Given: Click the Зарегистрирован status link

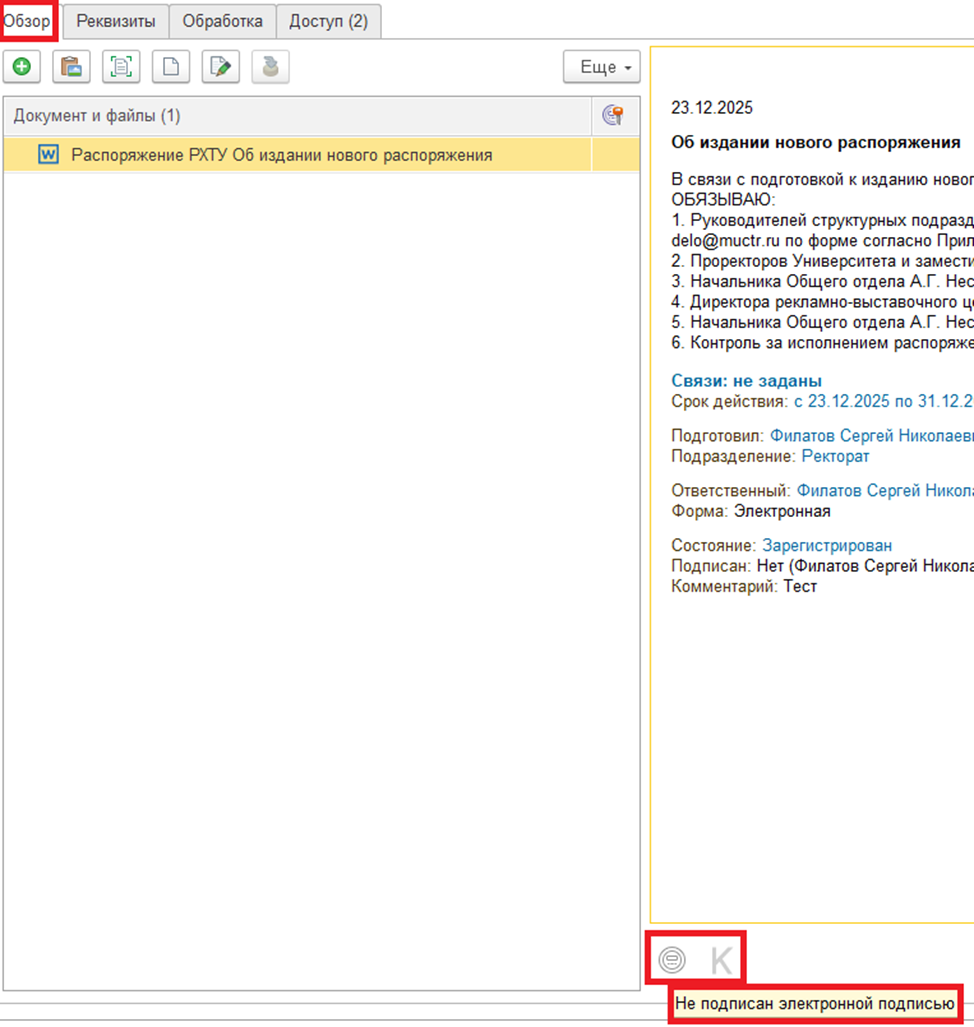Looking at the screenshot, I should [827, 546].
